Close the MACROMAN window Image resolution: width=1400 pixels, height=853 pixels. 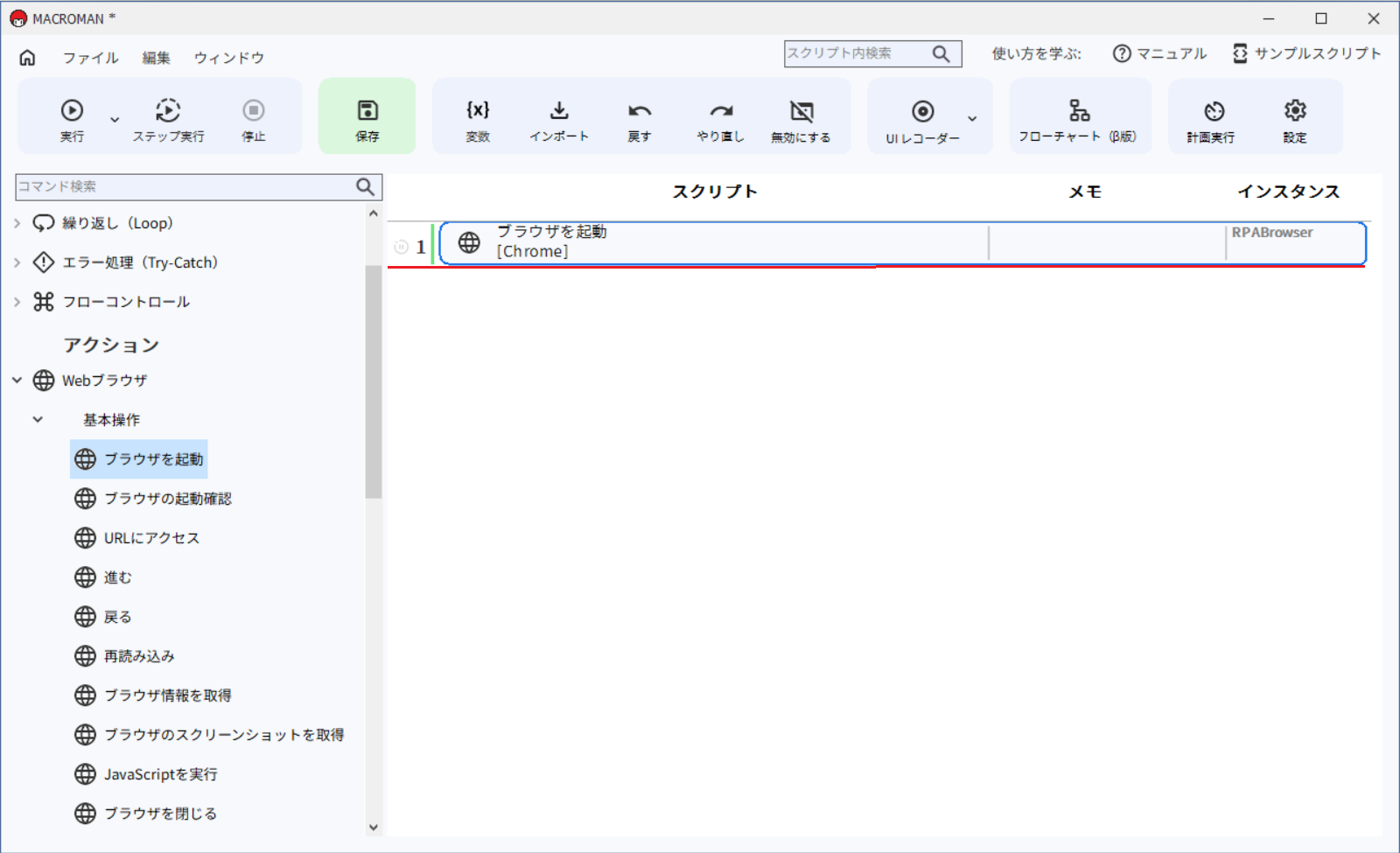[1374, 18]
